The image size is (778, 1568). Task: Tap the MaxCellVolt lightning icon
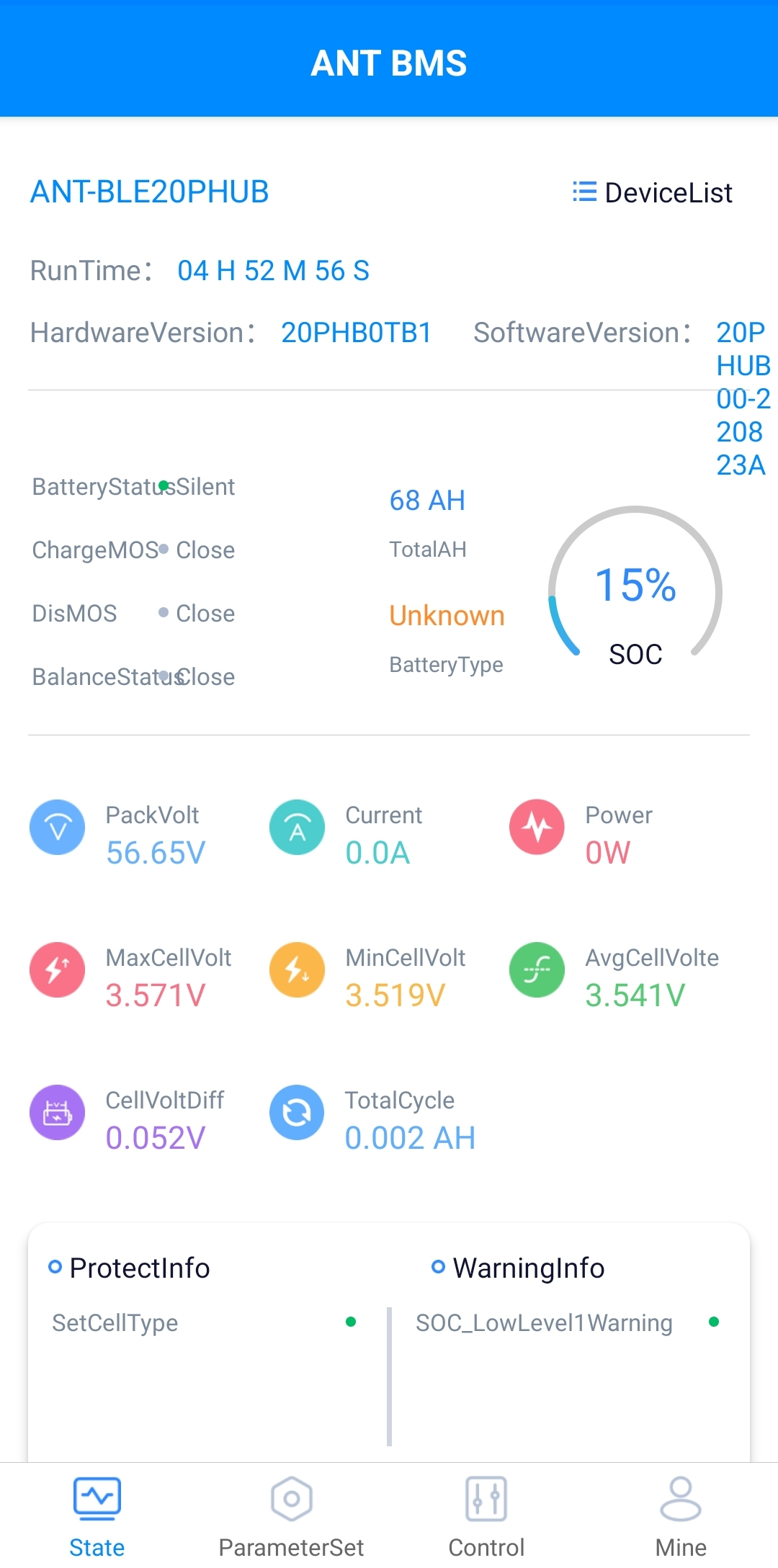point(57,970)
